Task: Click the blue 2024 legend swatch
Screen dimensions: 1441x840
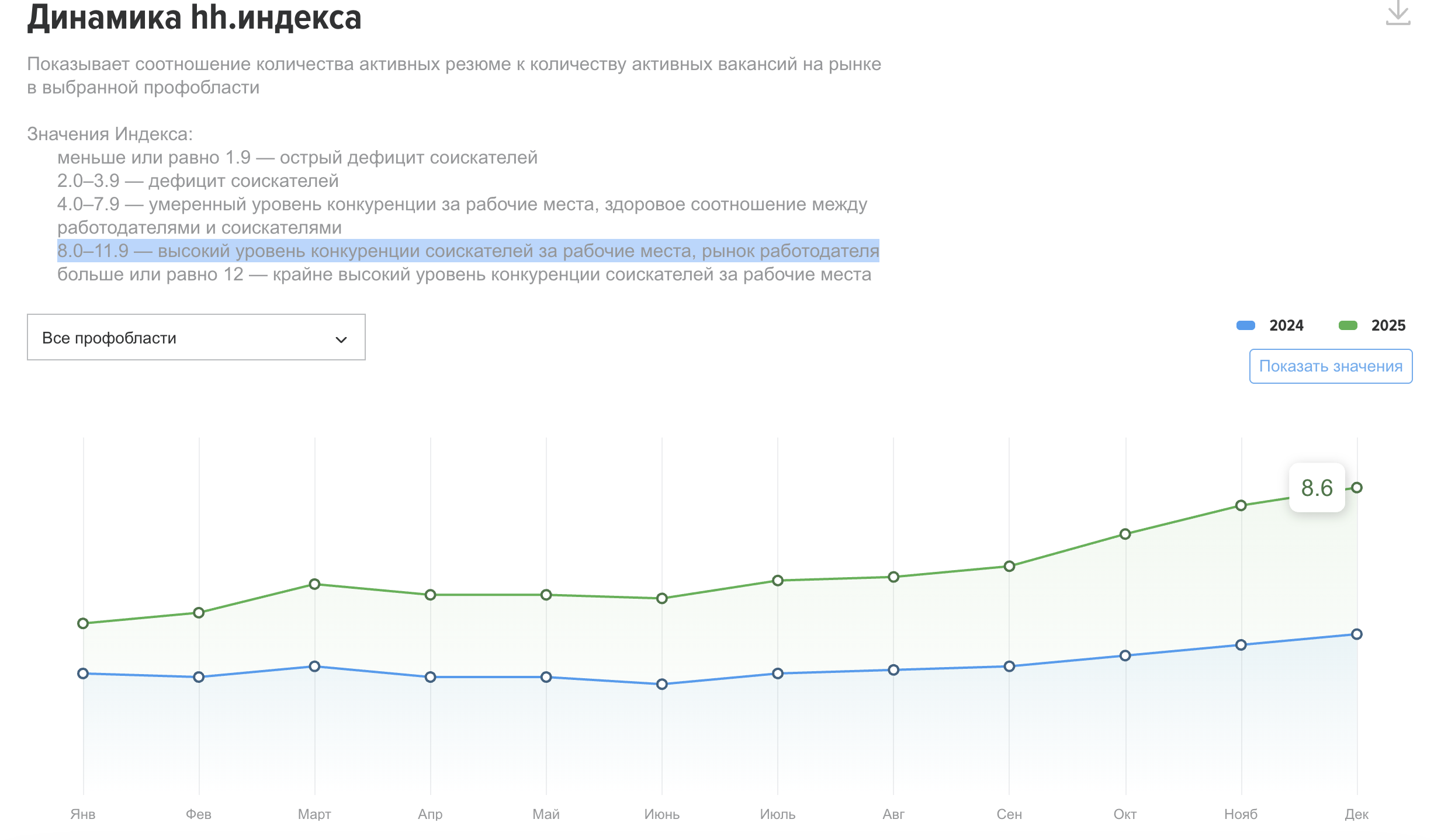Action: (1245, 325)
